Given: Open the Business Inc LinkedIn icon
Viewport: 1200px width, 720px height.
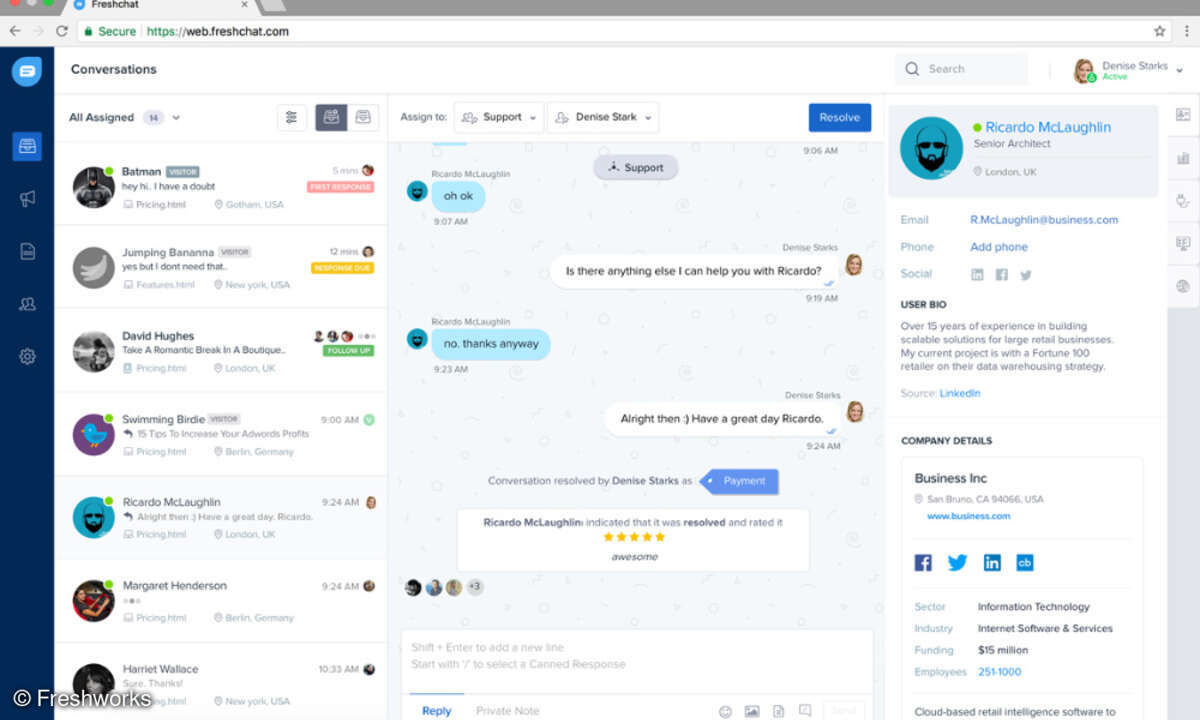Looking at the screenshot, I should tap(991, 563).
